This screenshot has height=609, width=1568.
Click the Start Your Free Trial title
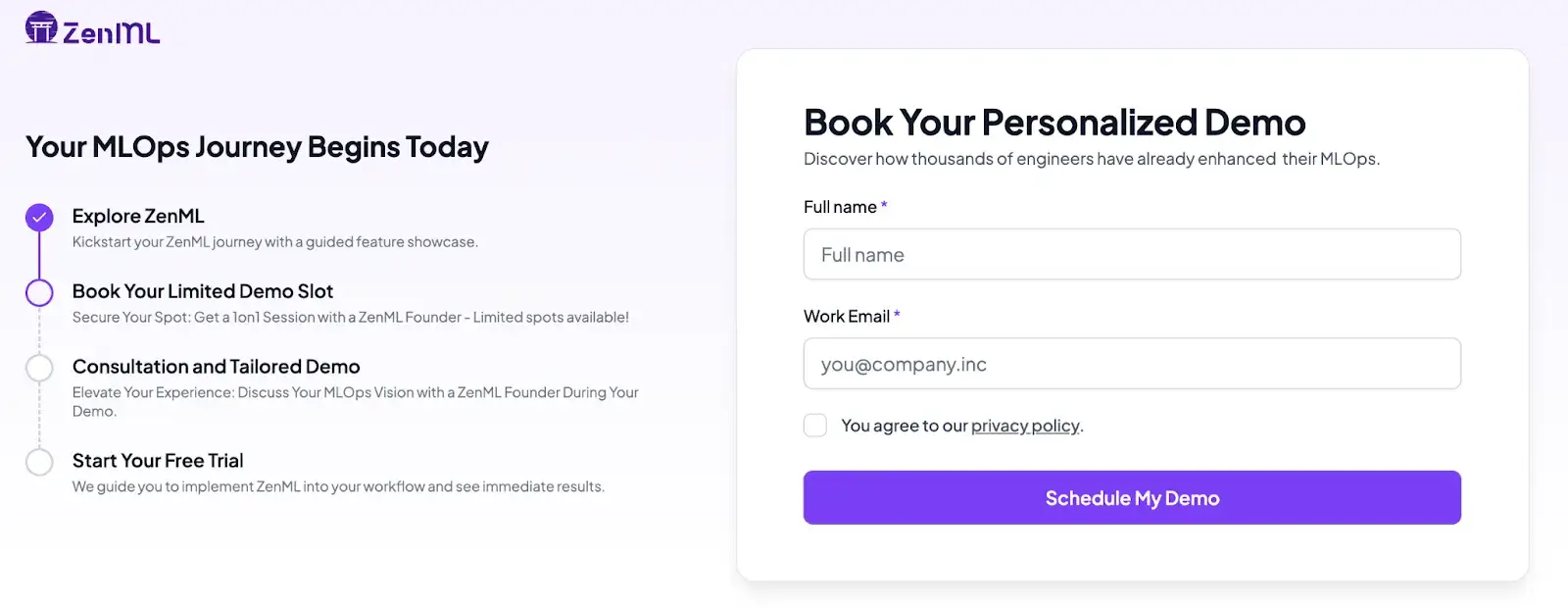(158, 461)
